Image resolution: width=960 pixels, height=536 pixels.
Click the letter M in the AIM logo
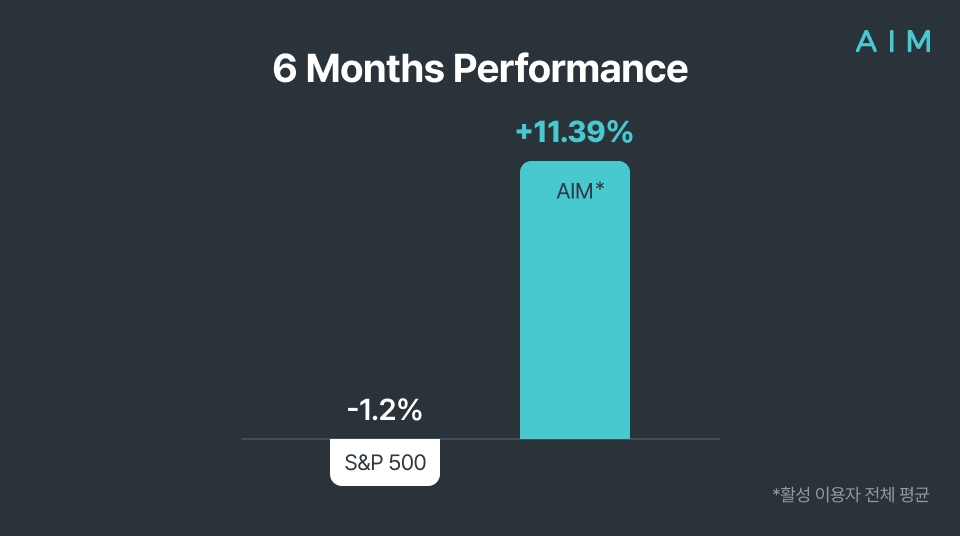(918, 42)
